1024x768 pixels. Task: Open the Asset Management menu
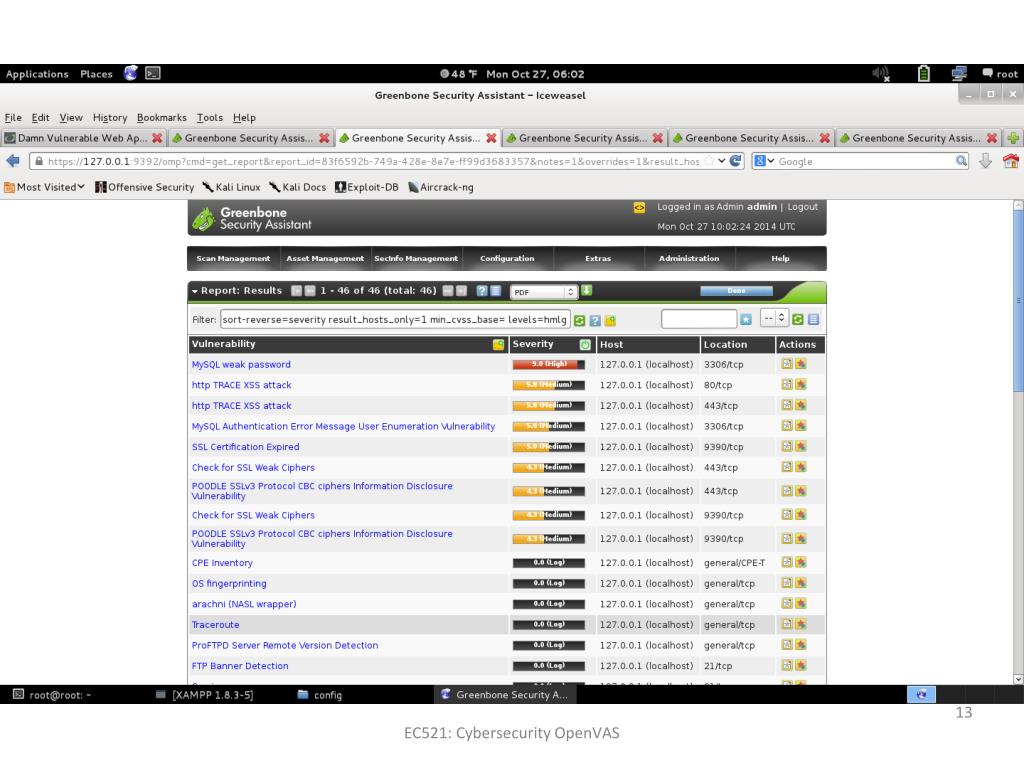pyautogui.click(x=325, y=259)
